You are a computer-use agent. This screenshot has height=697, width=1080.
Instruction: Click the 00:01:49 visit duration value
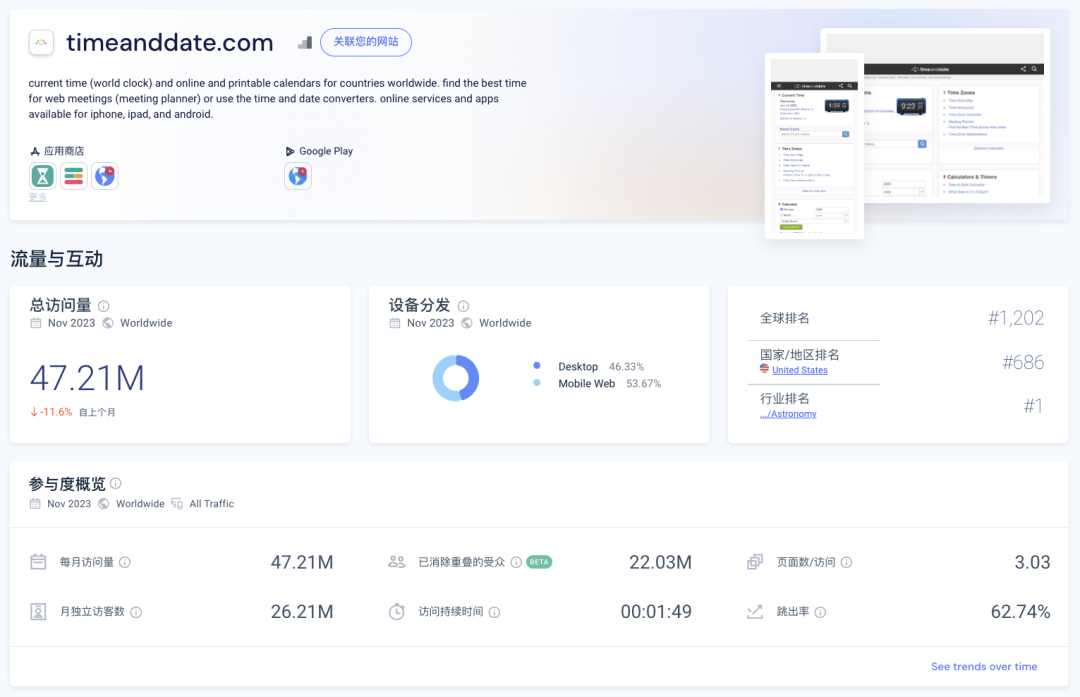(656, 612)
